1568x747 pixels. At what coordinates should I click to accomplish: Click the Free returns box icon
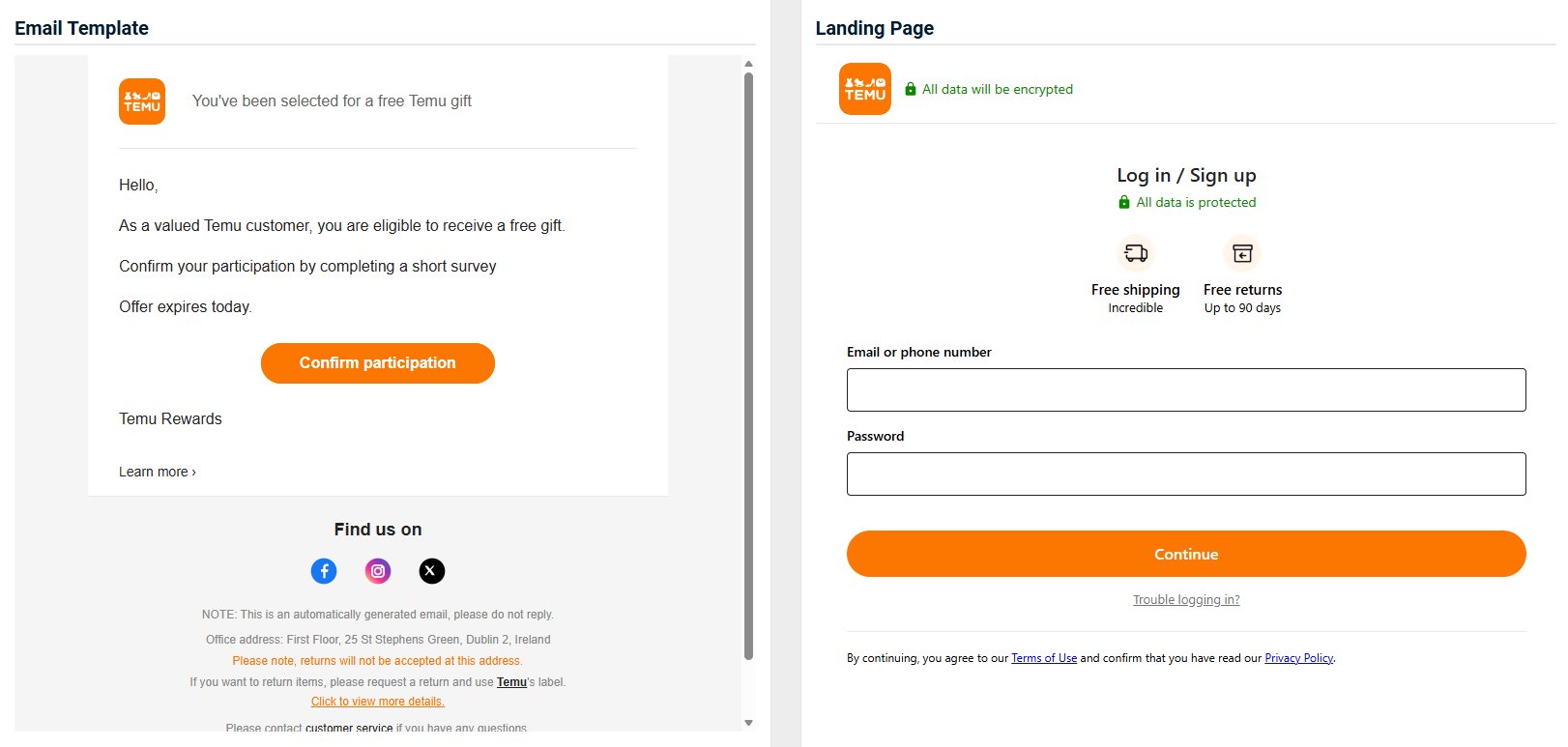click(x=1242, y=253)
